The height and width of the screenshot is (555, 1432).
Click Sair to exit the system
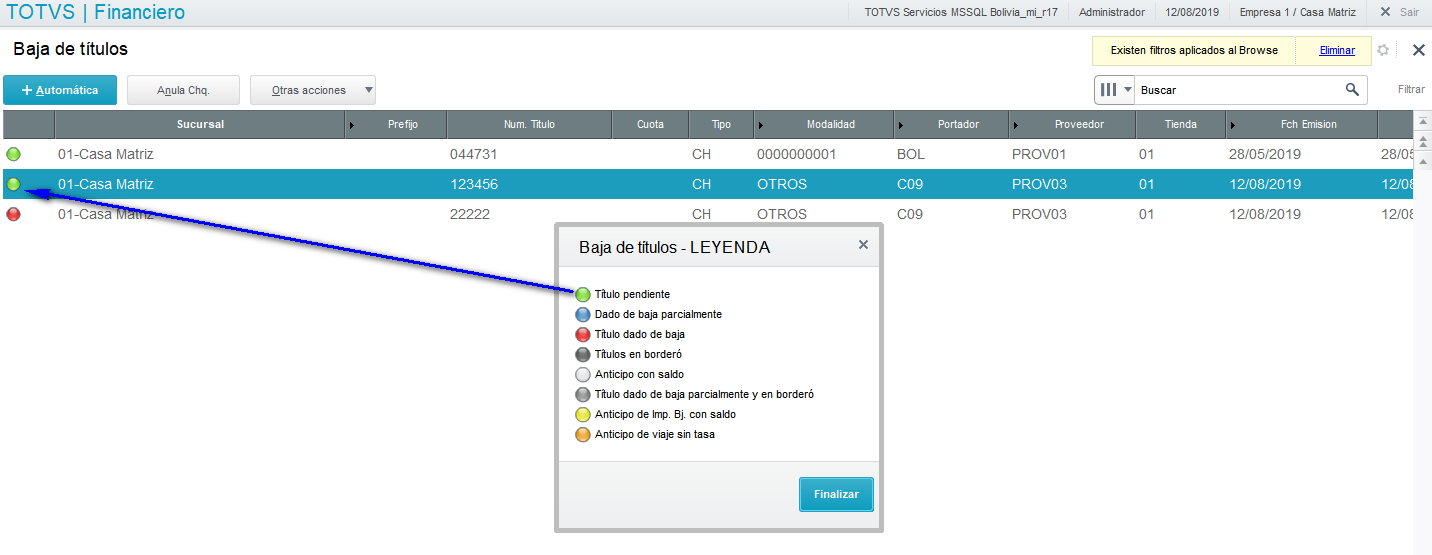pyautogui.click(x=1400, y=12)
